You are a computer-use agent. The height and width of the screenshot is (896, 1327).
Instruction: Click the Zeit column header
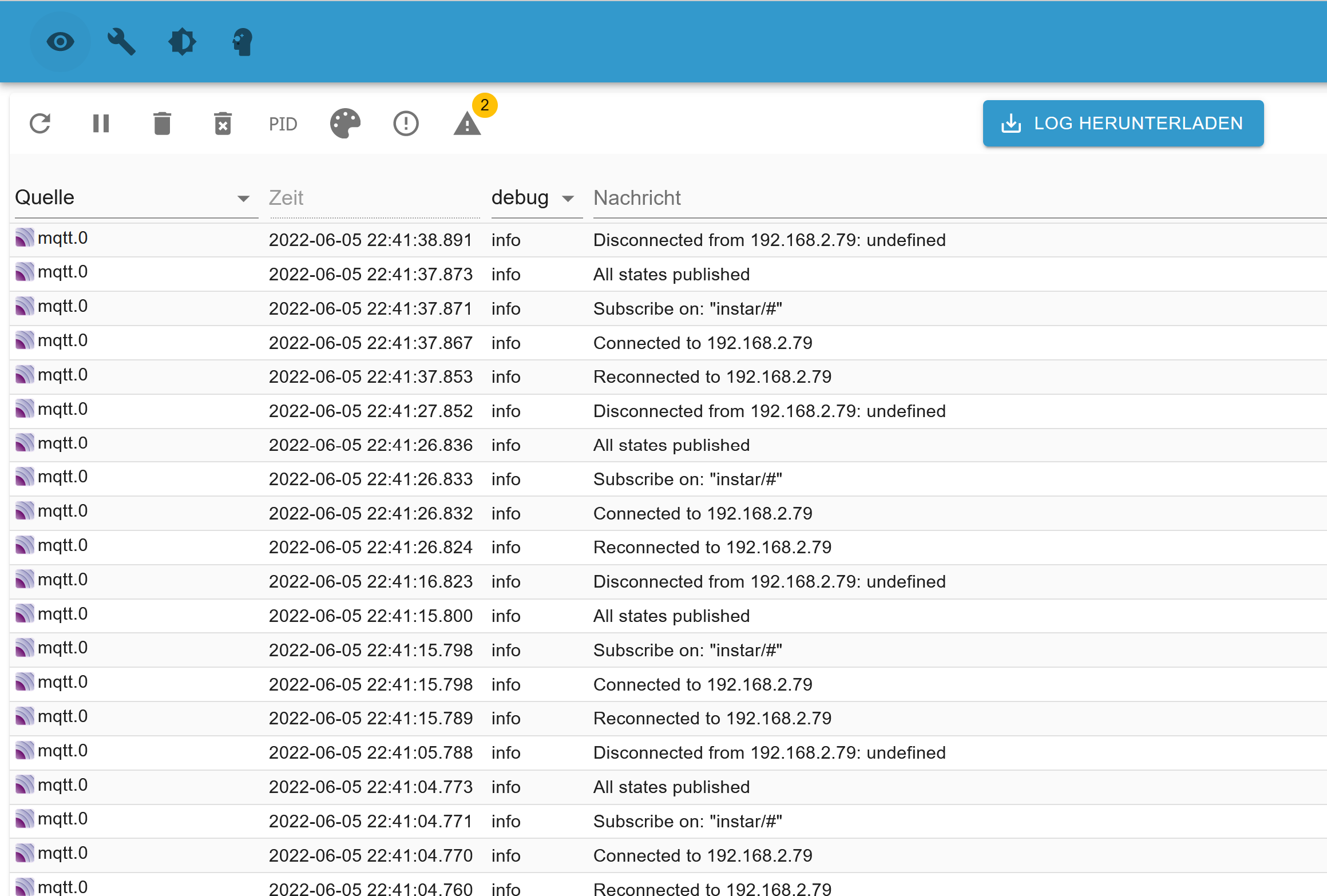[286, 198]
